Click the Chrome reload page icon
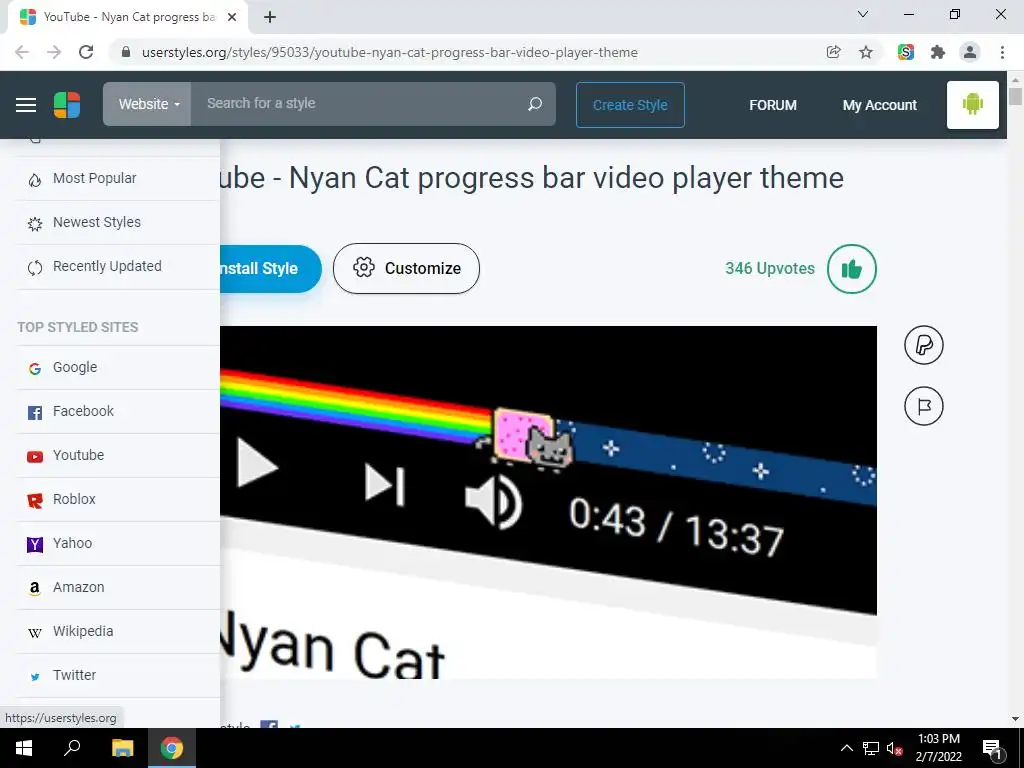 [x=86, y=52]
